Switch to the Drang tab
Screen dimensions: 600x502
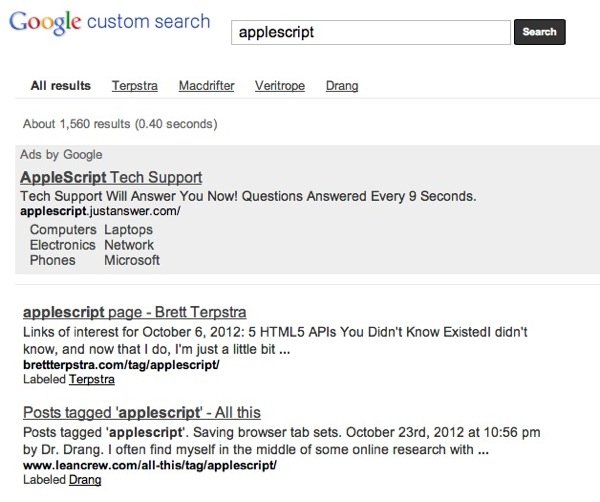342,86
